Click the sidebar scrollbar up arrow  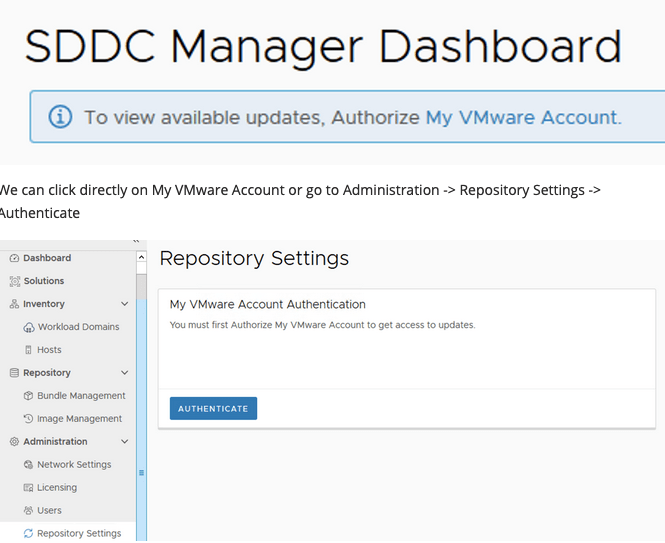[141, 258]
